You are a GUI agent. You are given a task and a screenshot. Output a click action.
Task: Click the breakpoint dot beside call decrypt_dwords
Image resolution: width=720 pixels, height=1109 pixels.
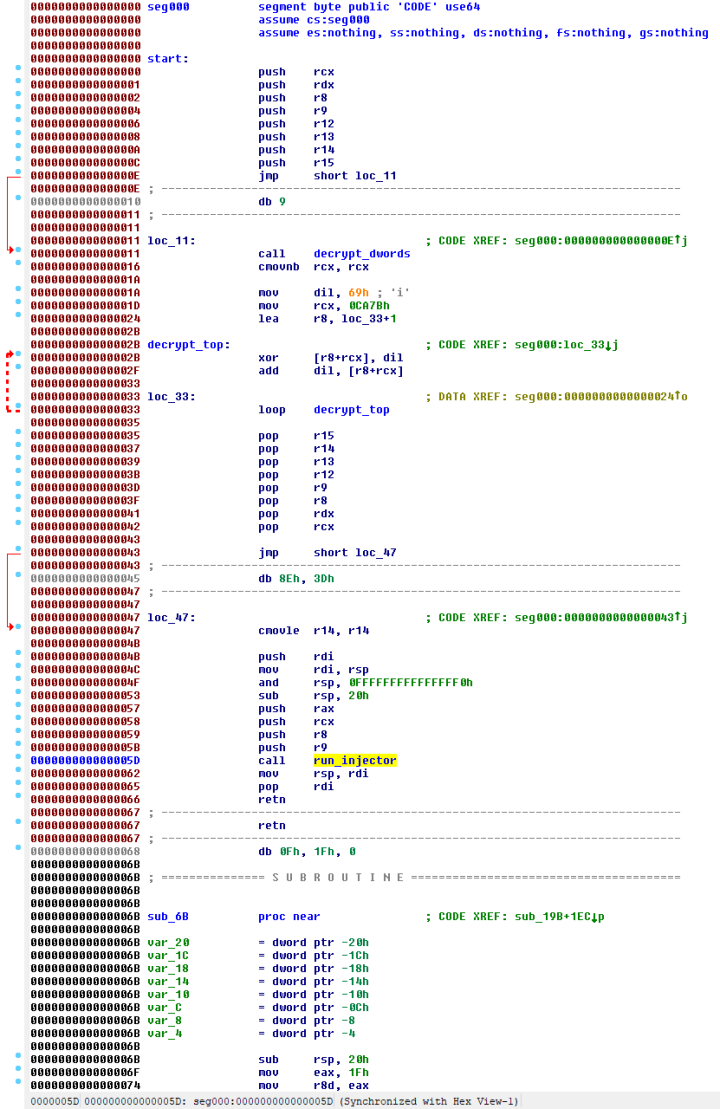click(x=18, y=254)
